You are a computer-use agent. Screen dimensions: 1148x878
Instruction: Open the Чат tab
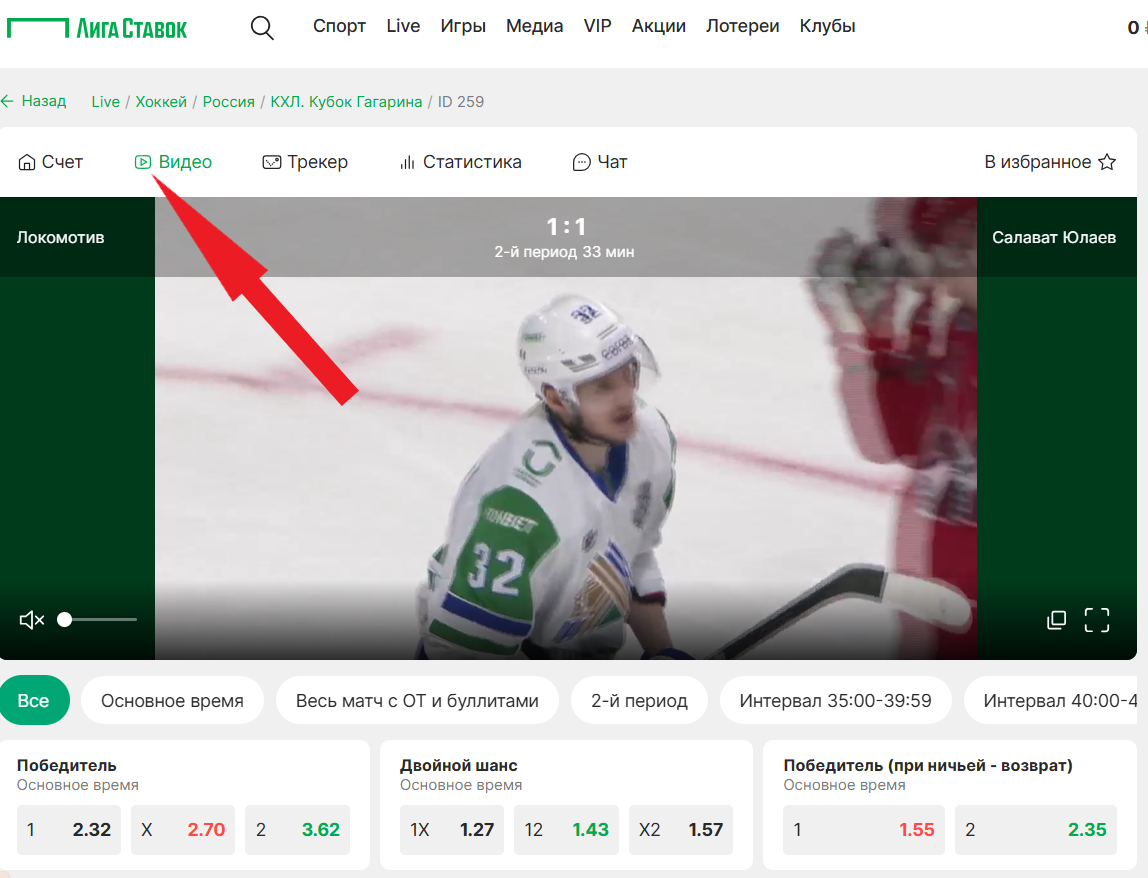pos(600,162)
